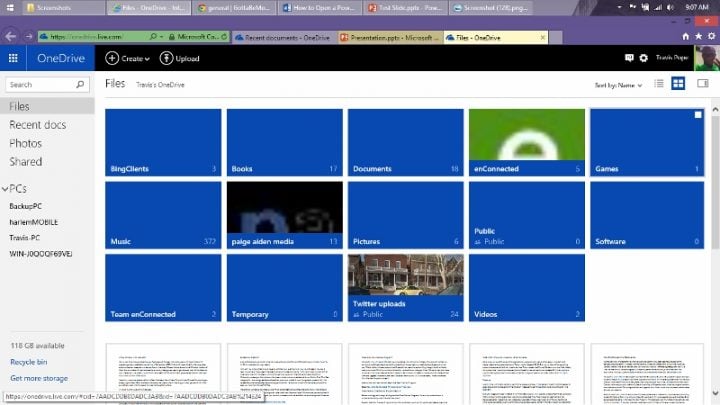The image size is (720, 405).
Task: Click the search magnifier icon
Action: tap(80, 84)
